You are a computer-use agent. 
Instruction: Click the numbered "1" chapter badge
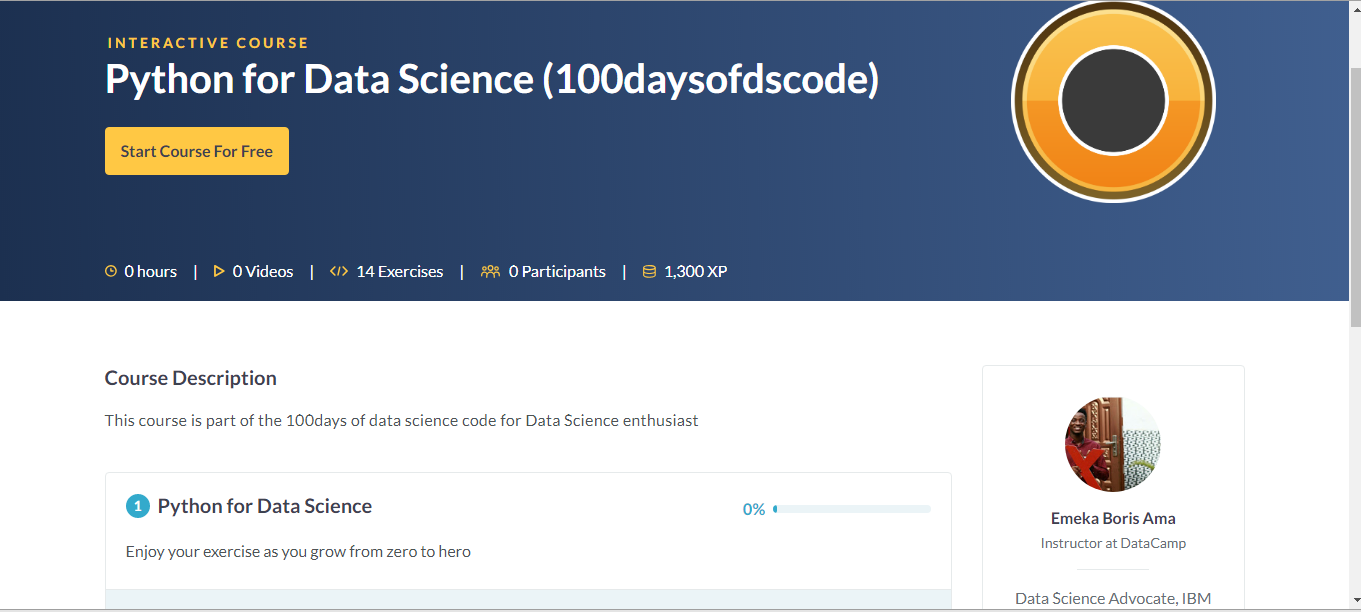coord(138,506)
